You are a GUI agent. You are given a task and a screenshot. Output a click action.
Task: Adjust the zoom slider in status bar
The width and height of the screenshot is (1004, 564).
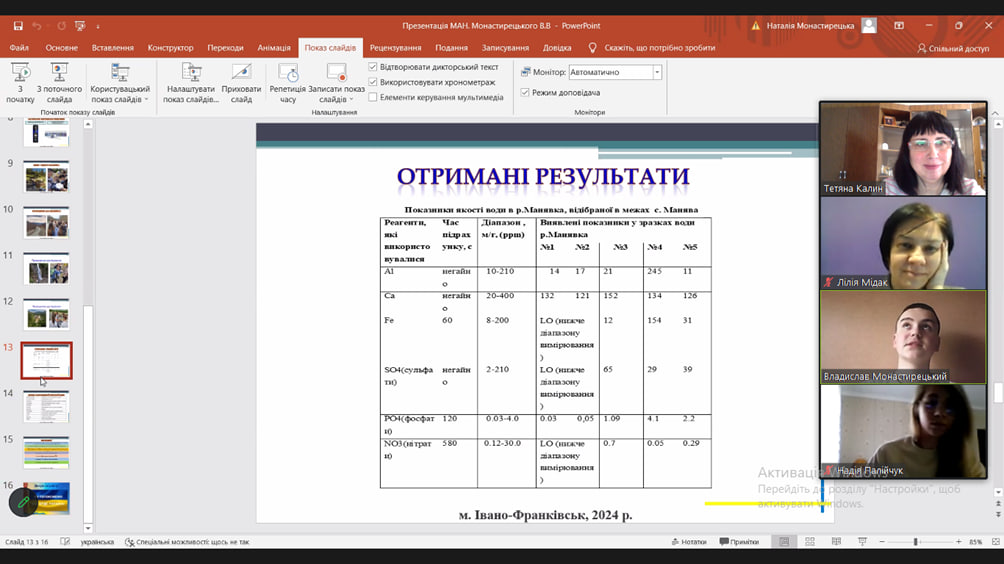pyautogui.click(x=915, y=542)
